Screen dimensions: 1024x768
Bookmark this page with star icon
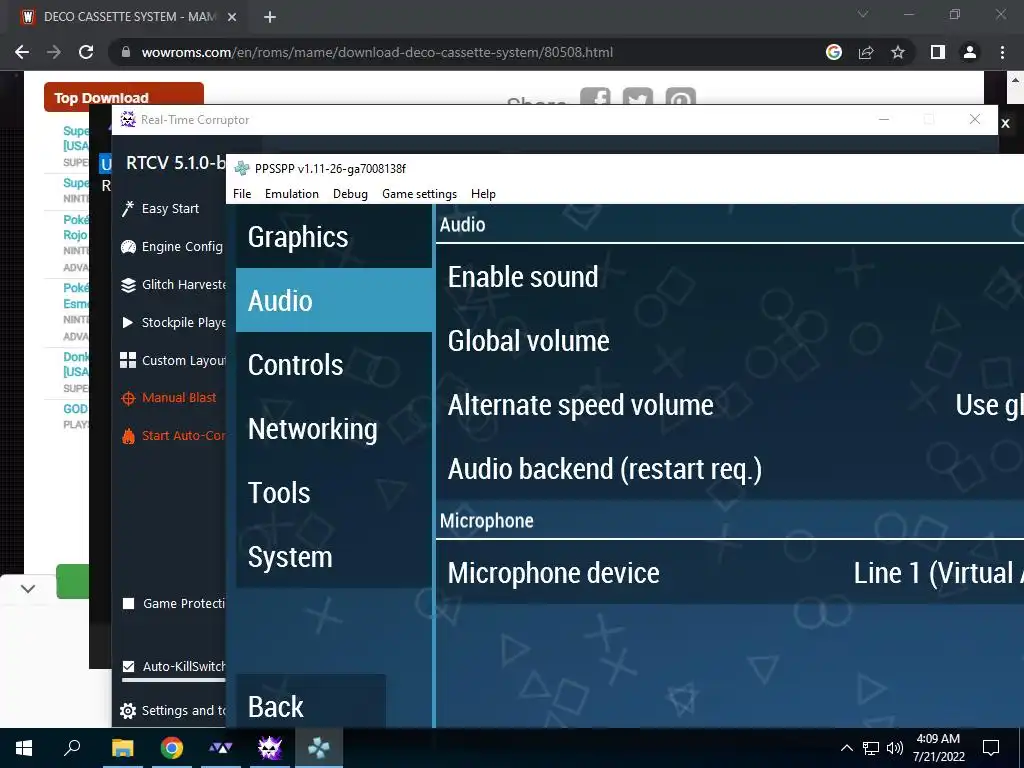point(898,52)
